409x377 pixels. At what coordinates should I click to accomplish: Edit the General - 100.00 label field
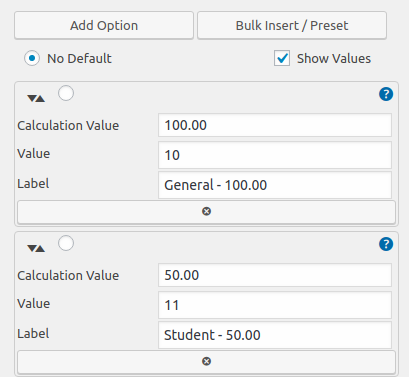click(275, 185)
